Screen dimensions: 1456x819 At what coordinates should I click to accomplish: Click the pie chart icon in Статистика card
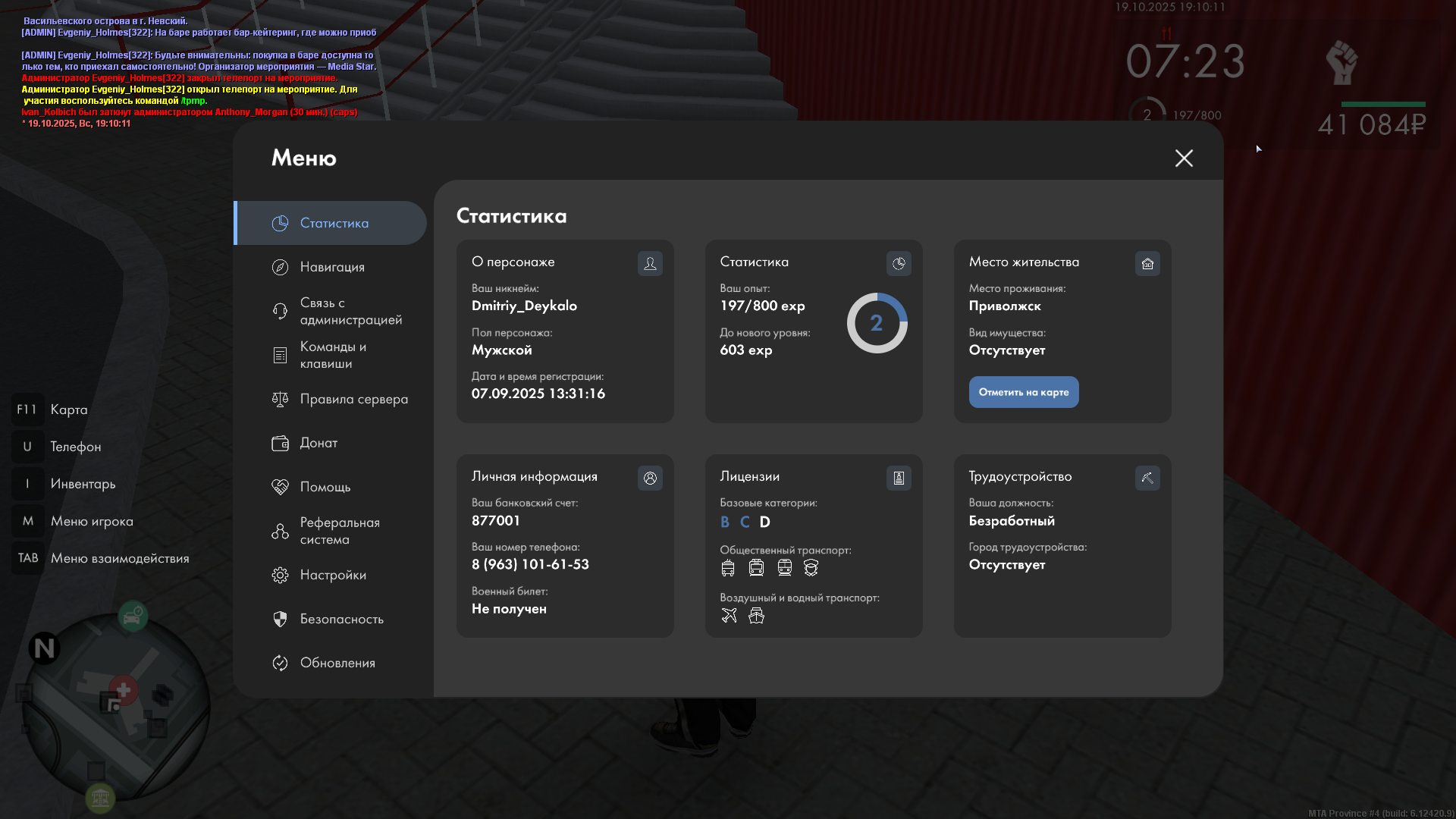click(899, 263)
